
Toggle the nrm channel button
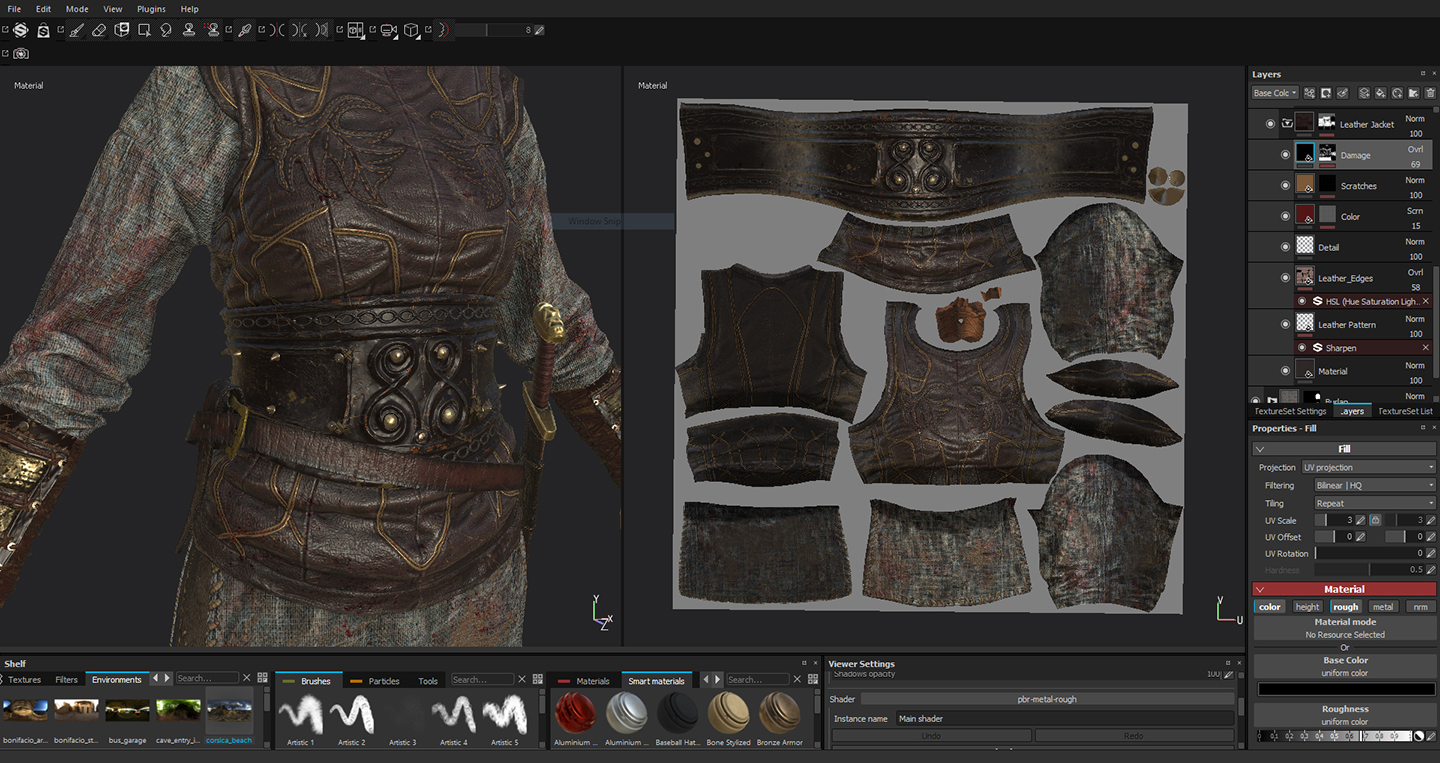[1421, 607]
